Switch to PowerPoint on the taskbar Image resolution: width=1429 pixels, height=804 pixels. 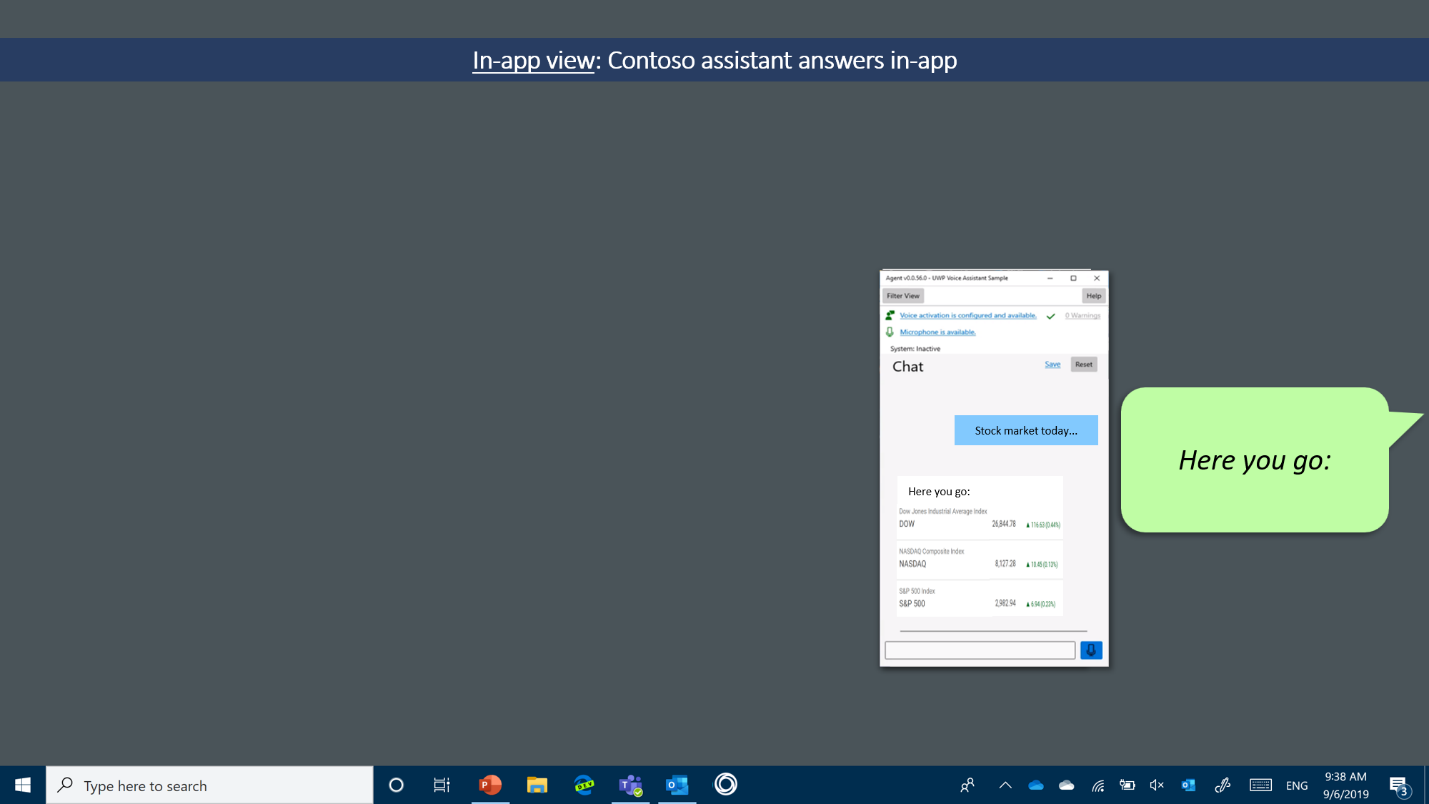click(490, 785)
